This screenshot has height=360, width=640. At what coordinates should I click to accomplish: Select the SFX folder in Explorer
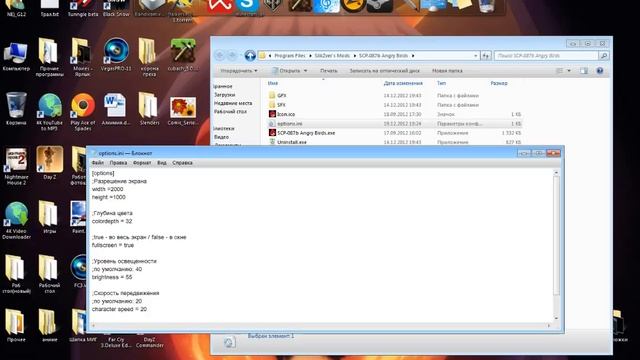coord(281,105)
